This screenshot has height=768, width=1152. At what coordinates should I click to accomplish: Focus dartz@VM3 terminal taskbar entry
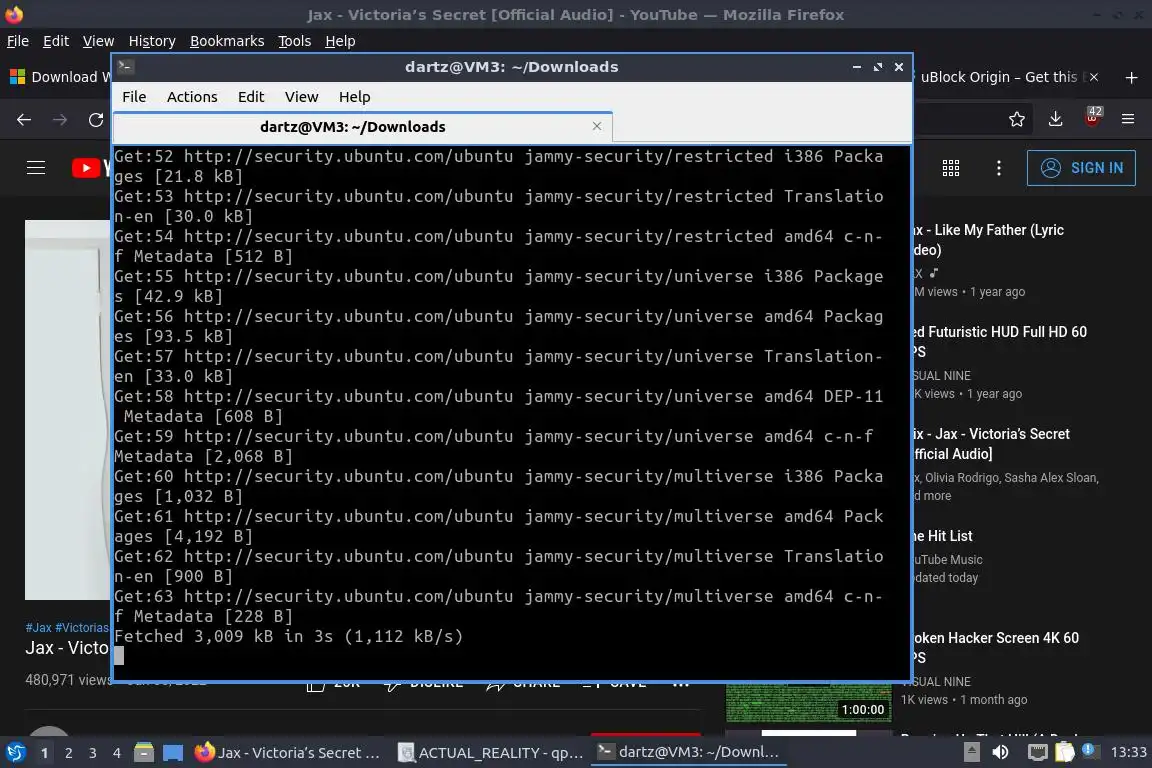tap(688, 753)
